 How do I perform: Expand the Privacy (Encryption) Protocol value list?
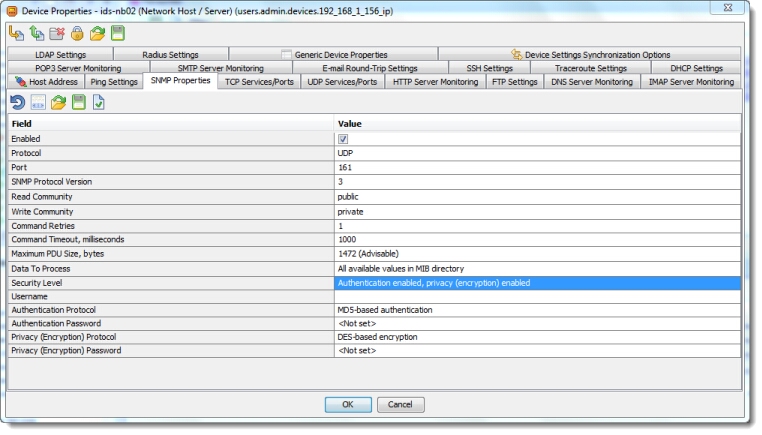pyautogui.click(x=538, y=337)
